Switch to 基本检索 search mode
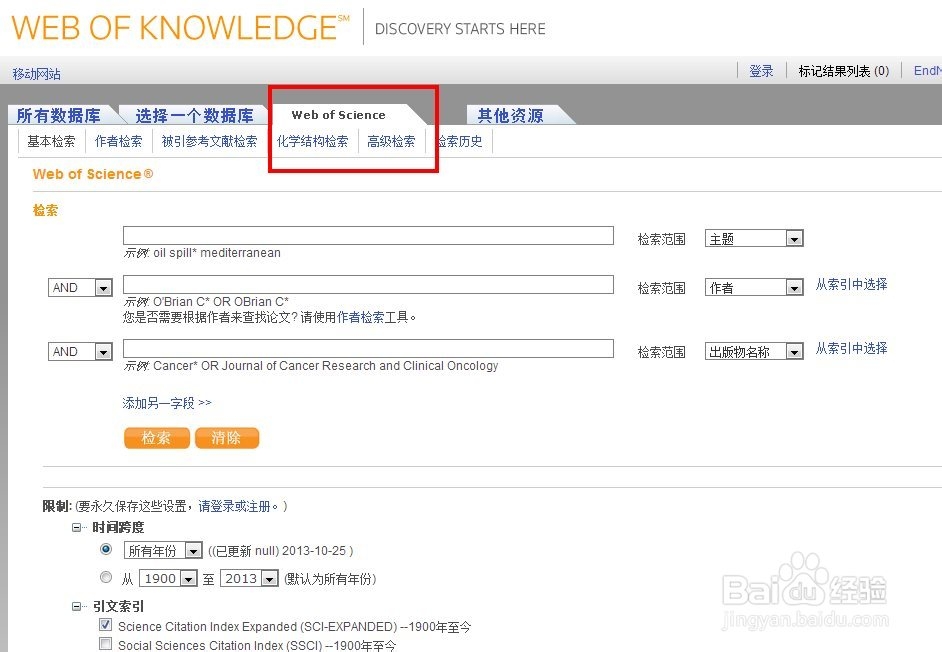This screenshot has height=652, width=942. 51,141
